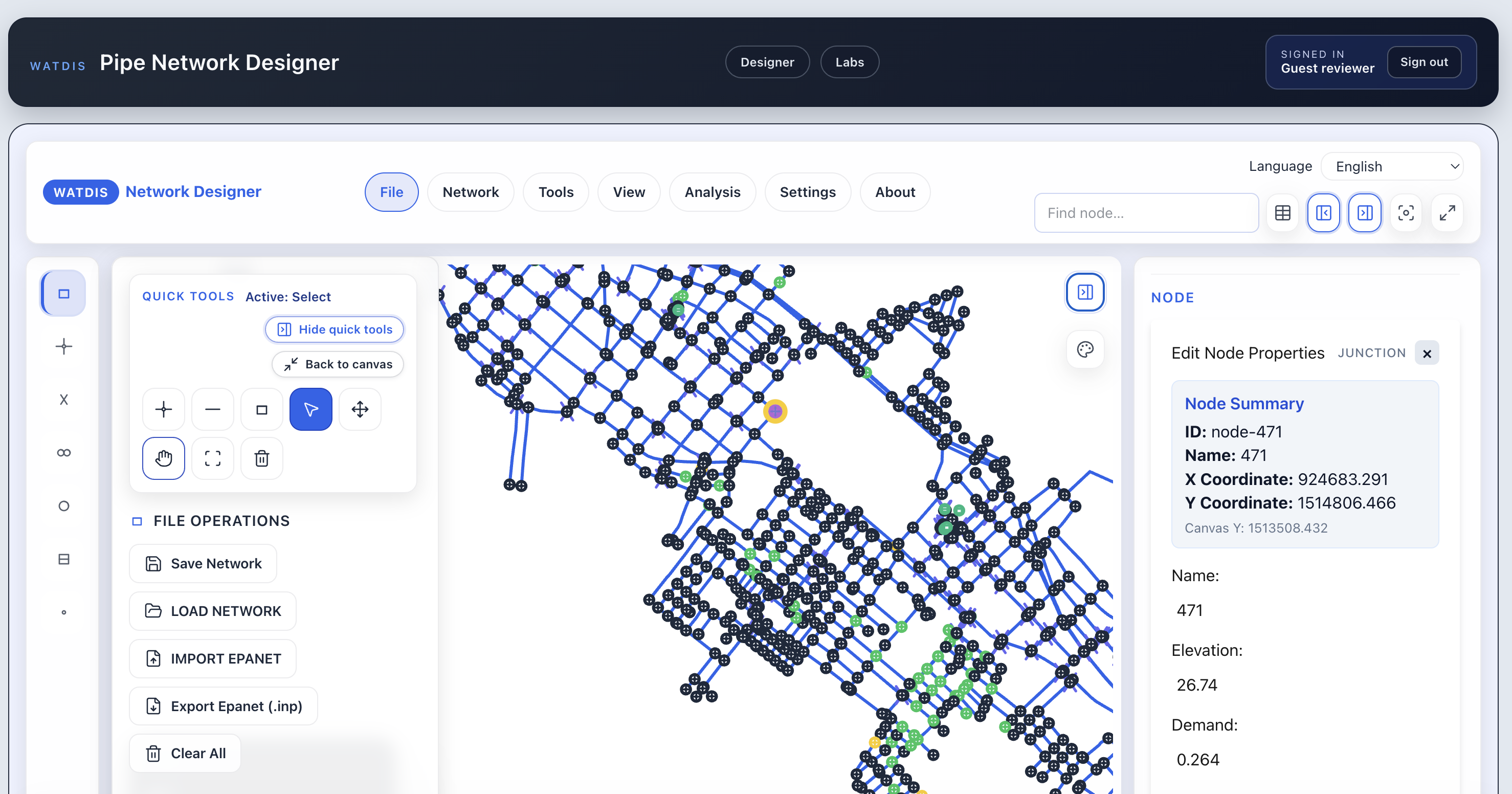Switch to the Labs tab

click(849, 62)
